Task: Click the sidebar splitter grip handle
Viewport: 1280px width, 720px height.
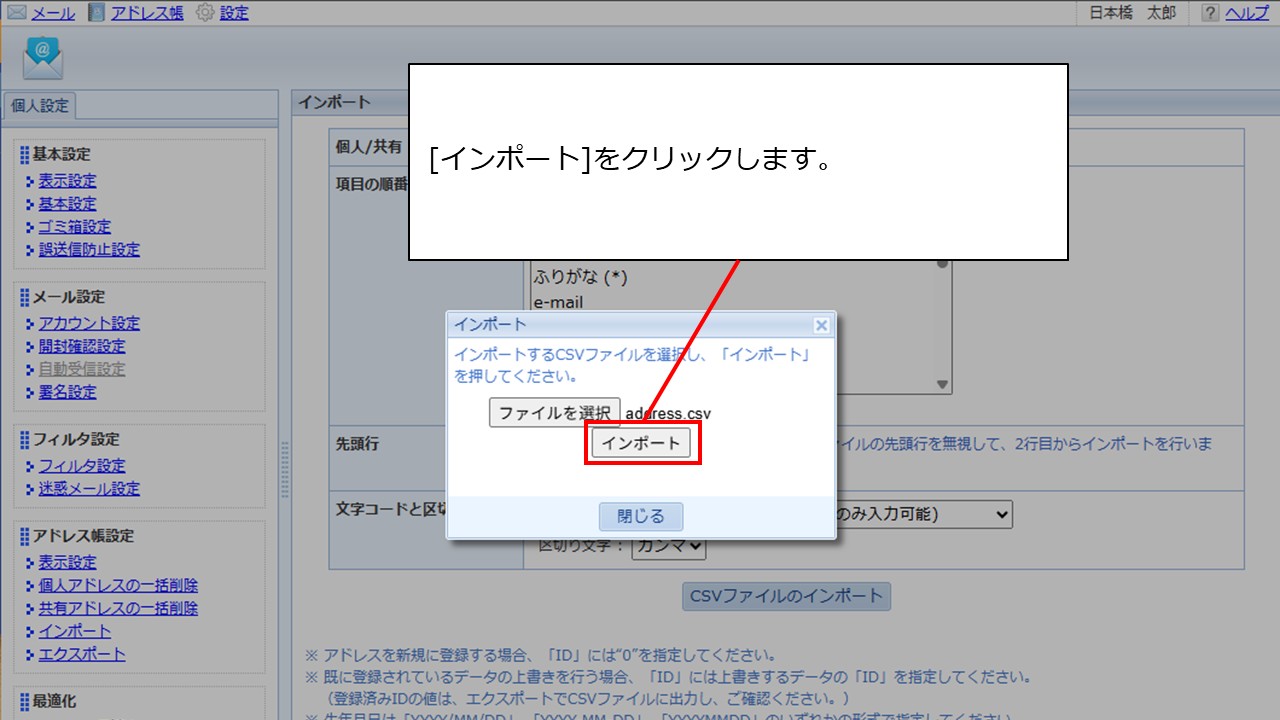Action: (285, 470)
